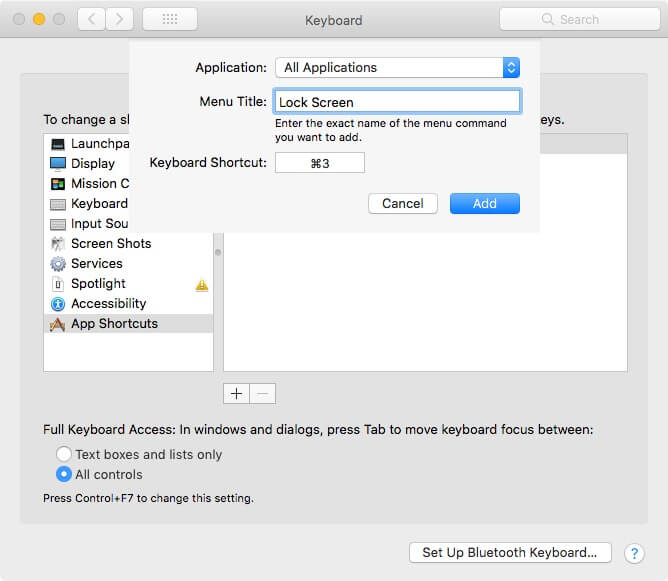The image size is (668, 581).
Task: Select the 'Screen Shots' row
Action: point(128,244)
